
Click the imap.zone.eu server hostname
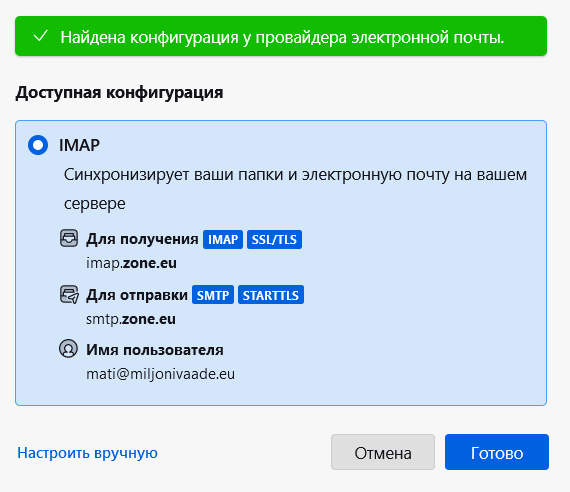click(x=131, y=263)
